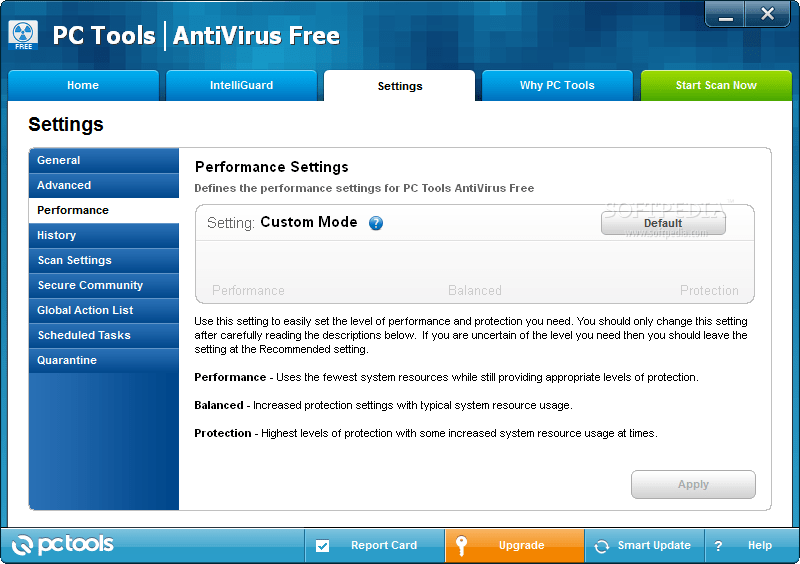Click the Performance Settings heading
Viewport: 800px width, 564px height.
coord(271,167)
